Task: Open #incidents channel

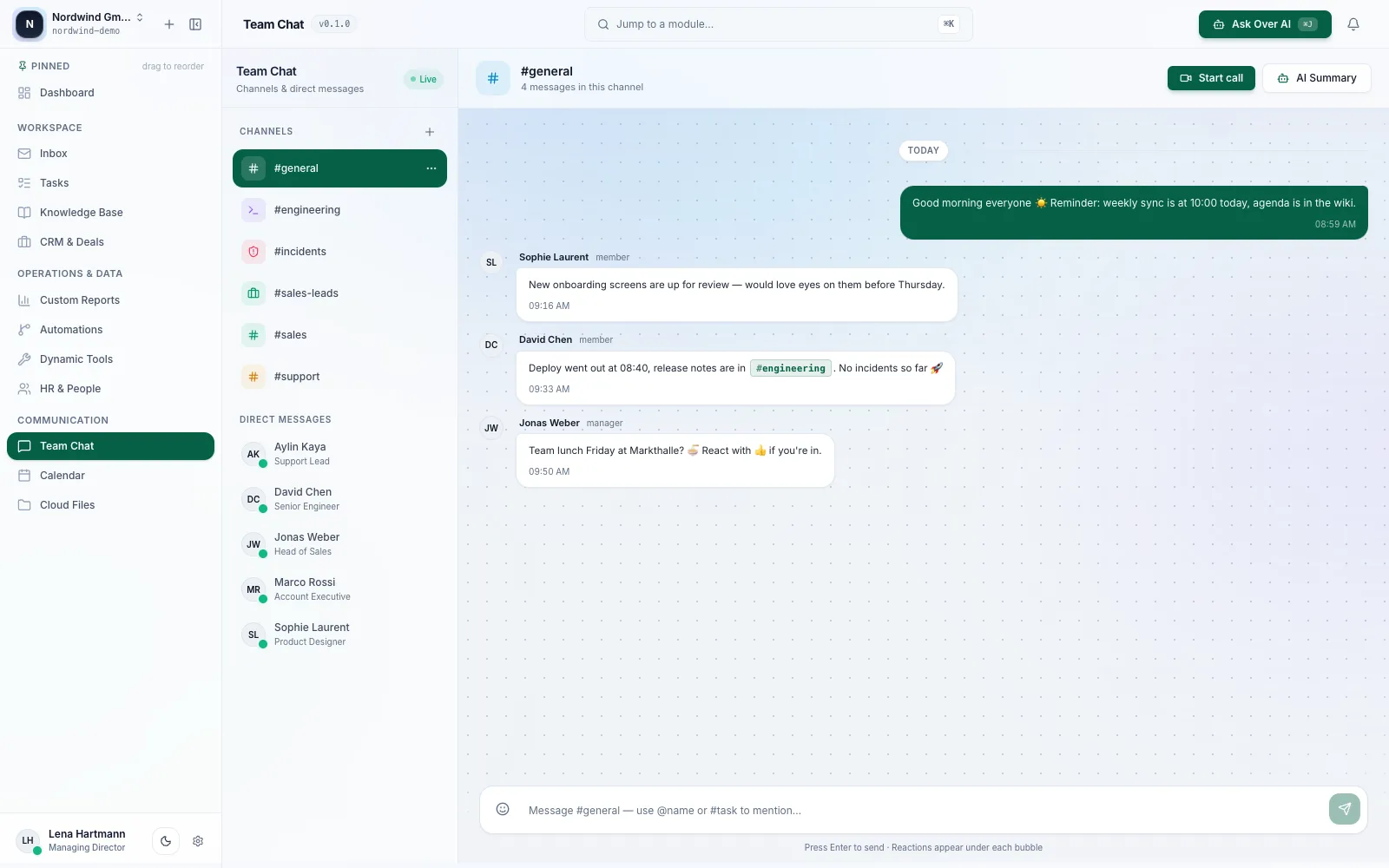Action: point(339,252)
